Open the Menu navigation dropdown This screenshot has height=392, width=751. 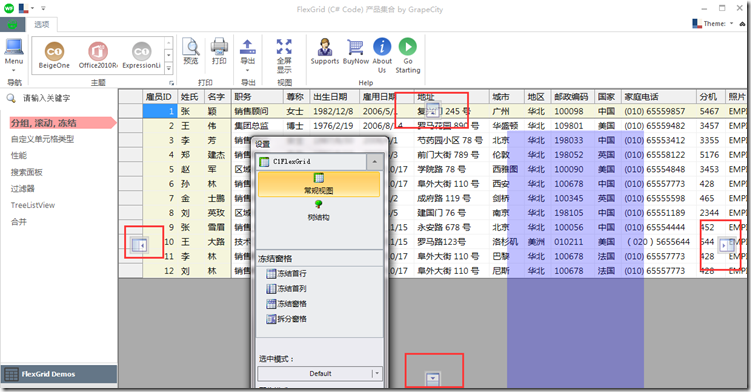(x=13, y=54)
